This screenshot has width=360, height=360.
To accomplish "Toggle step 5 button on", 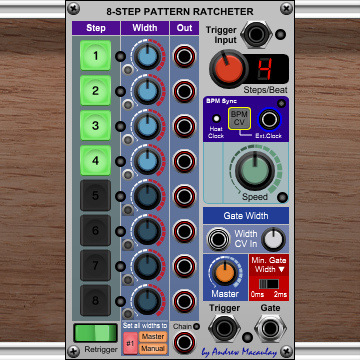I will 95,195.
